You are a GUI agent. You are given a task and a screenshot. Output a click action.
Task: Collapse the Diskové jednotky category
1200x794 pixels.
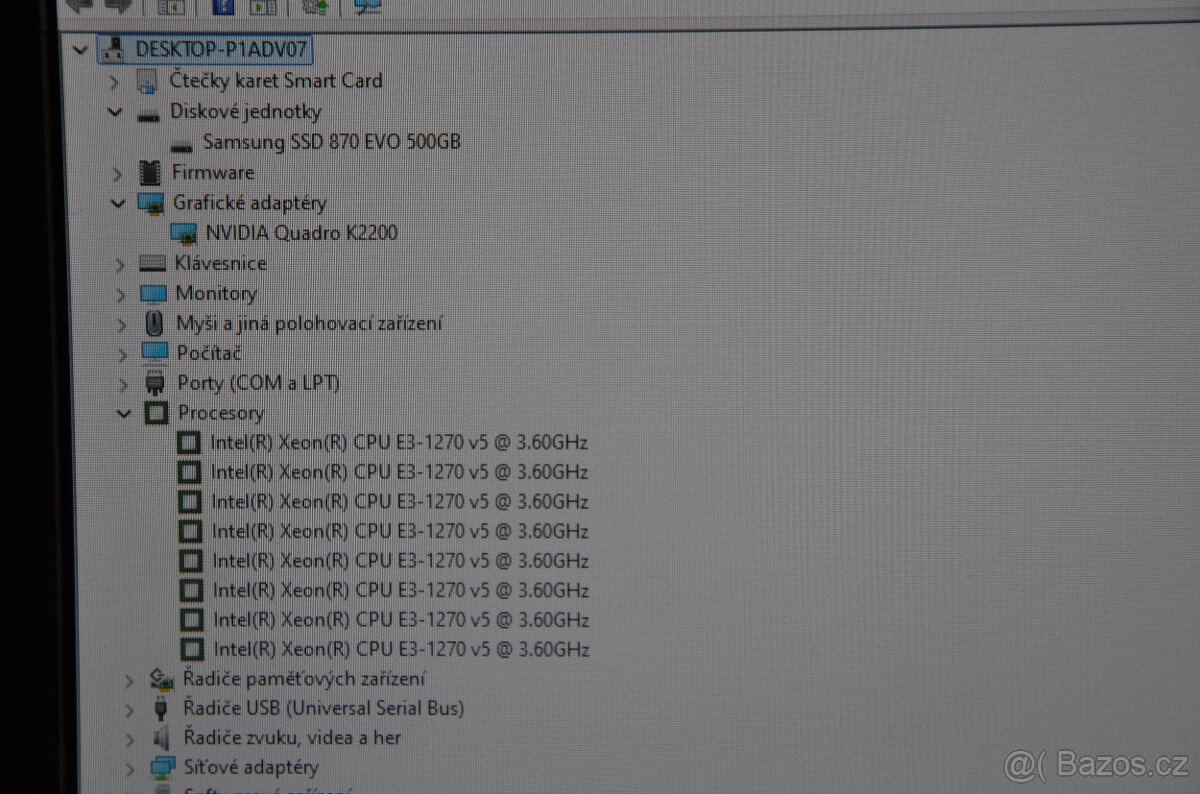pyautogui.click(x=115, y=112)
